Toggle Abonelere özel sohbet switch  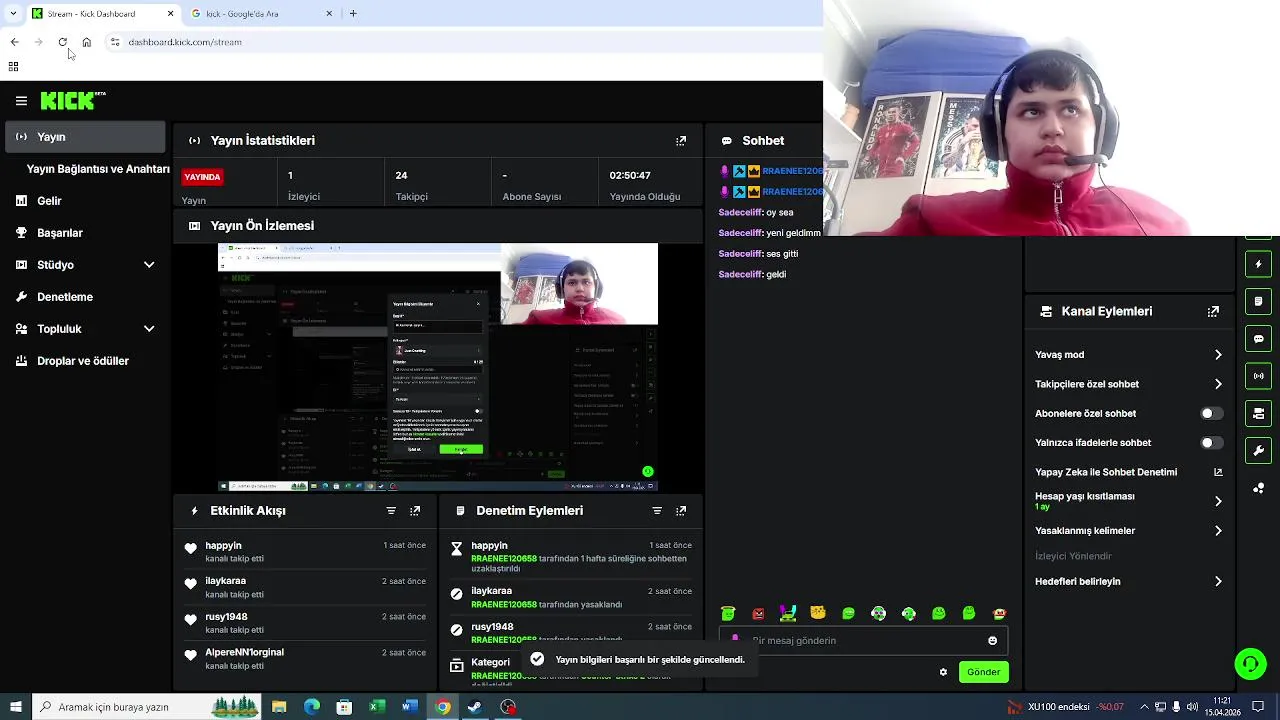(1211, 414)
